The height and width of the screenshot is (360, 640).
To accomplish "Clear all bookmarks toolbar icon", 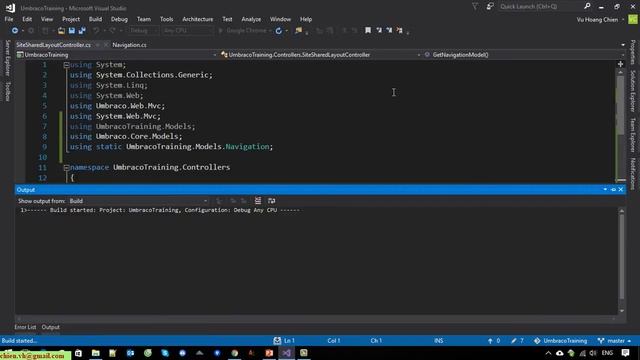I will 399,30.
